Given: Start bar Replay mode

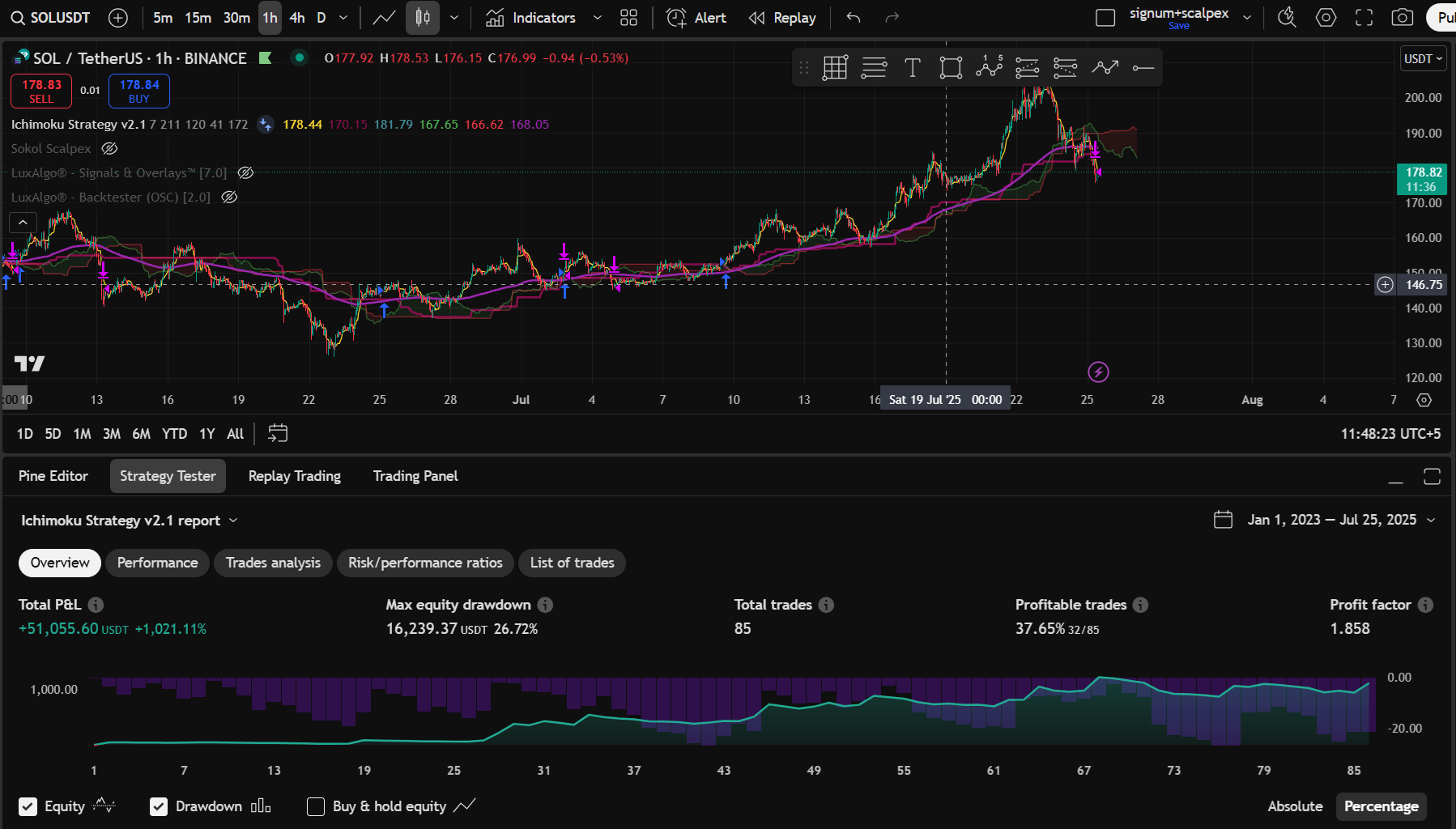Looking at the screenshot, I should tap(782, 18).
